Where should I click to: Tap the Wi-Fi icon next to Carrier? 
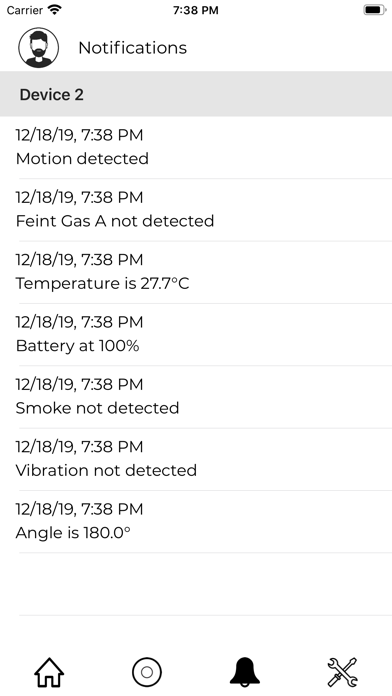click(55, 9)
